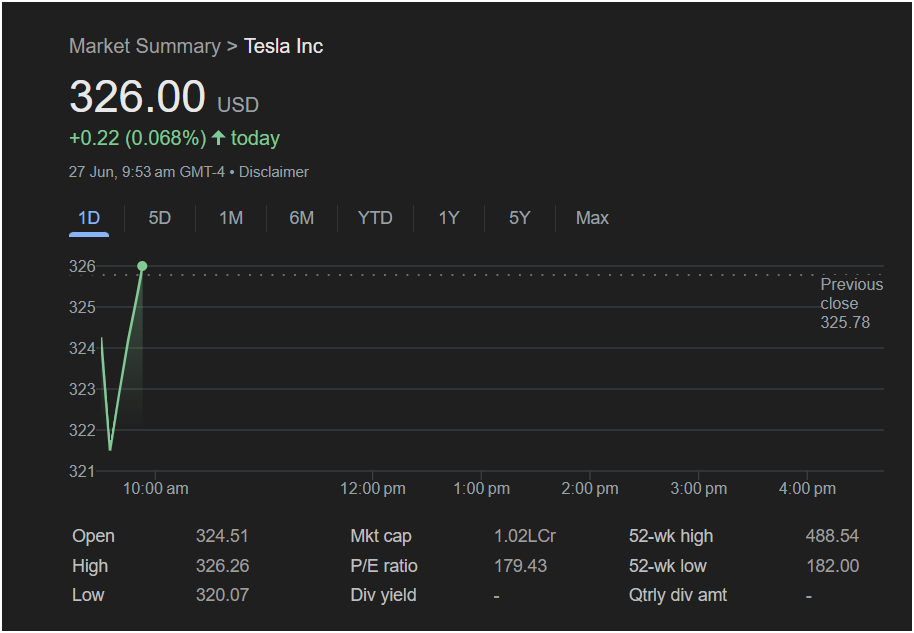The image size is (914, 633).
Task: Select the YTD range tab
Action: coord(375,218)
